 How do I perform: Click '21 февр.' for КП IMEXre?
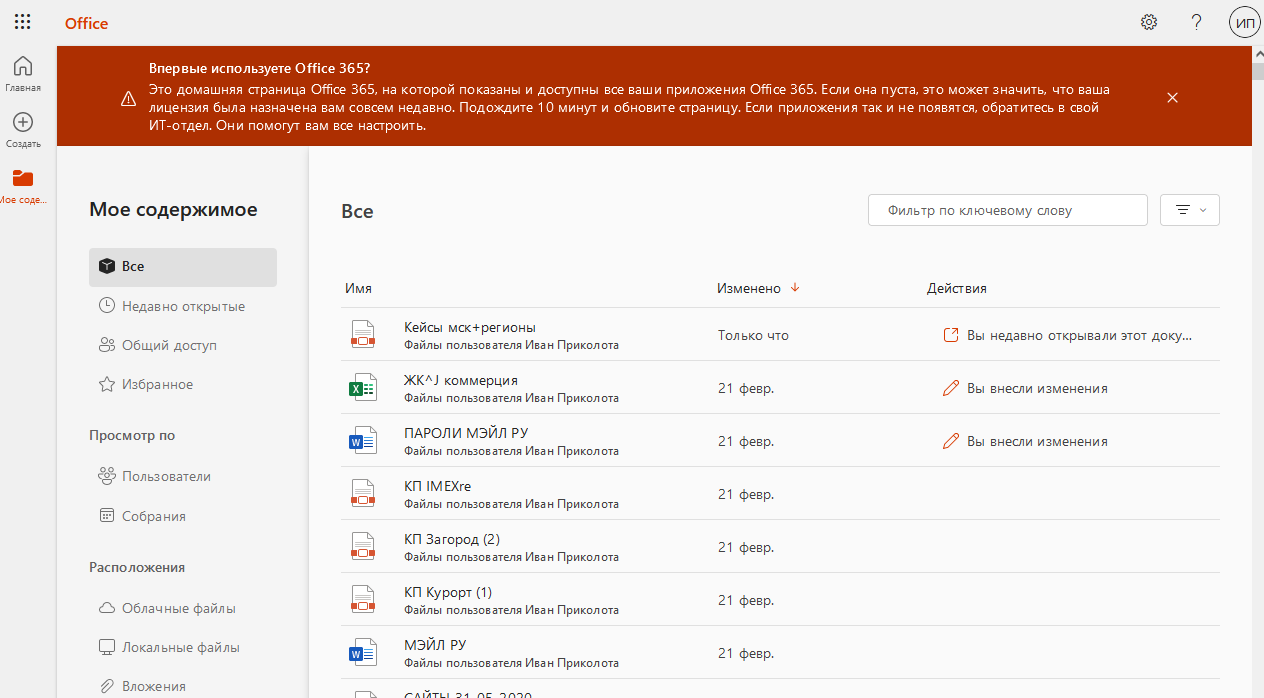pos(746,494)
